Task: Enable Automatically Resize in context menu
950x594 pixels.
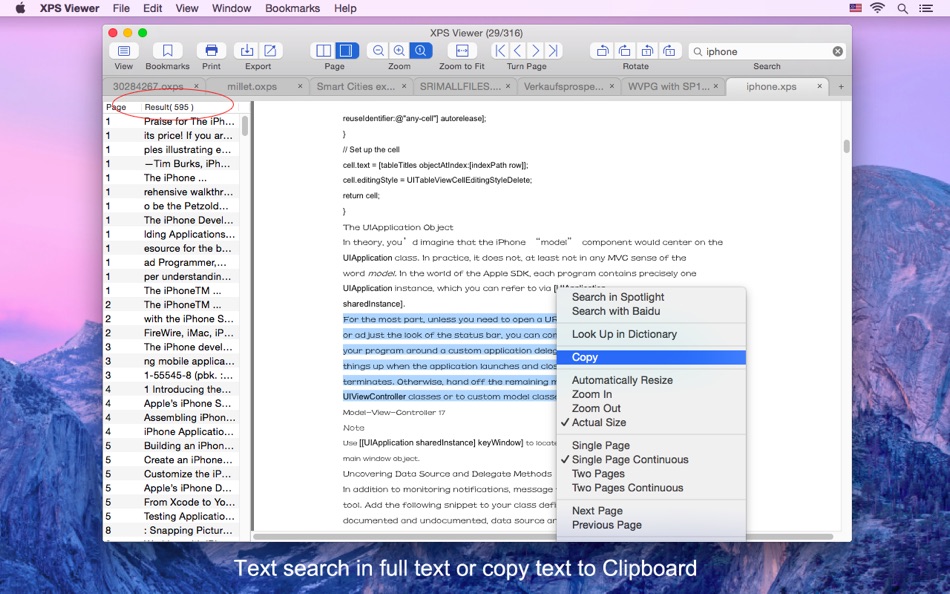Action: [x=651, y=380]
